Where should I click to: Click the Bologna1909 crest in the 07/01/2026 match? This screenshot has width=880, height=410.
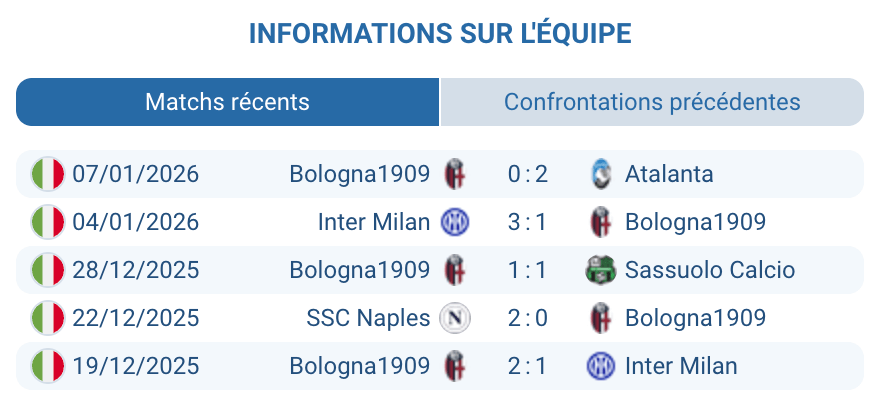tap(455, 174)
